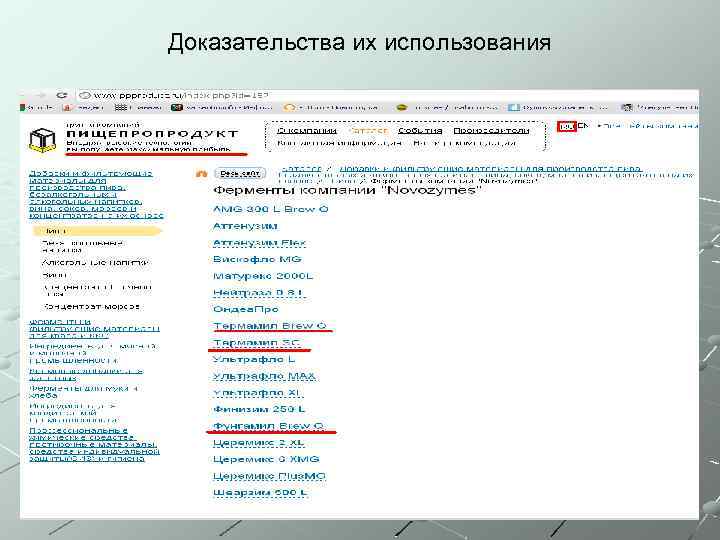Open the Шеарзим 500 L product link

tap(260, 493)
